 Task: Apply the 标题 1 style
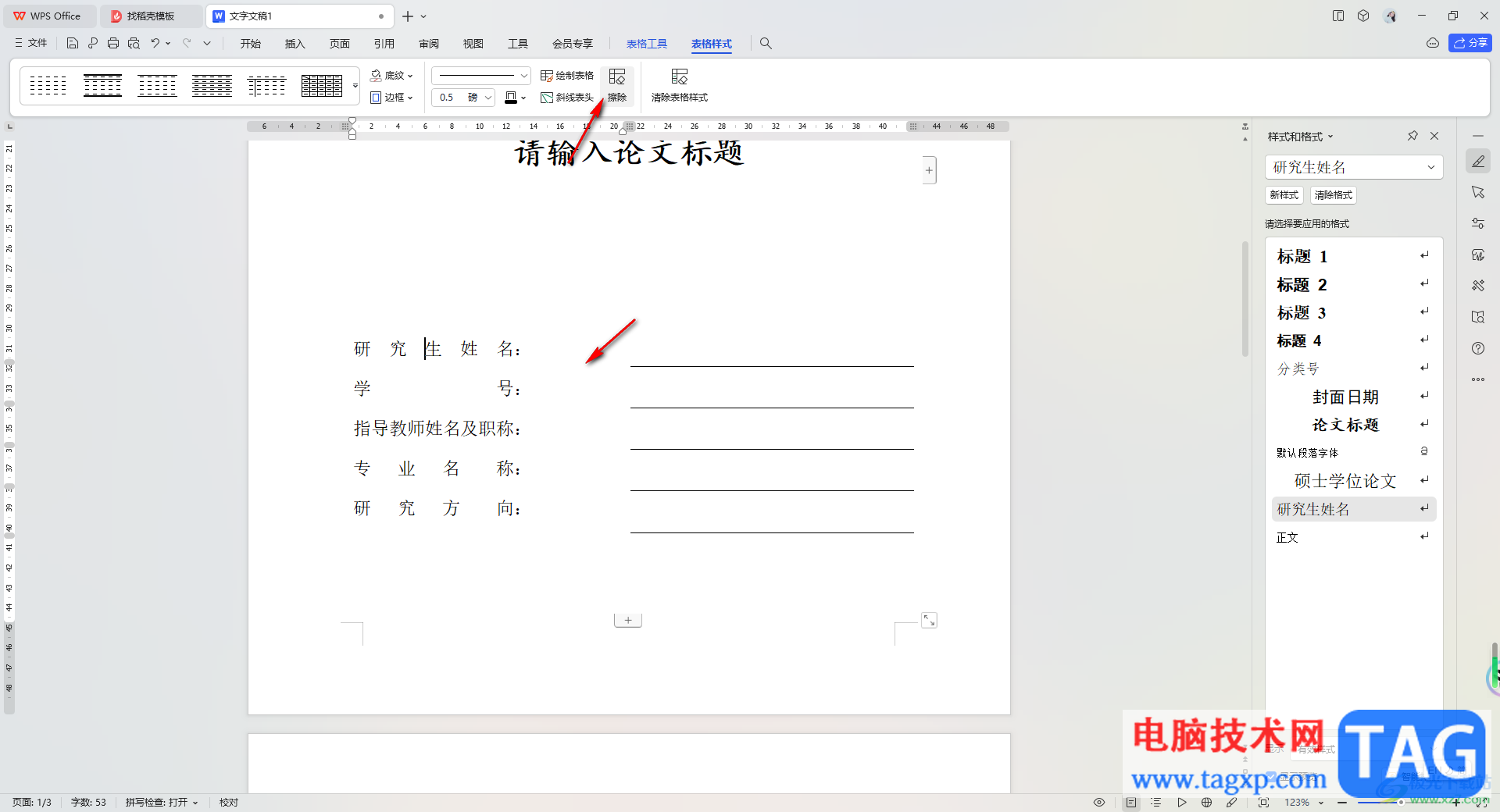tap(1354, 257)
